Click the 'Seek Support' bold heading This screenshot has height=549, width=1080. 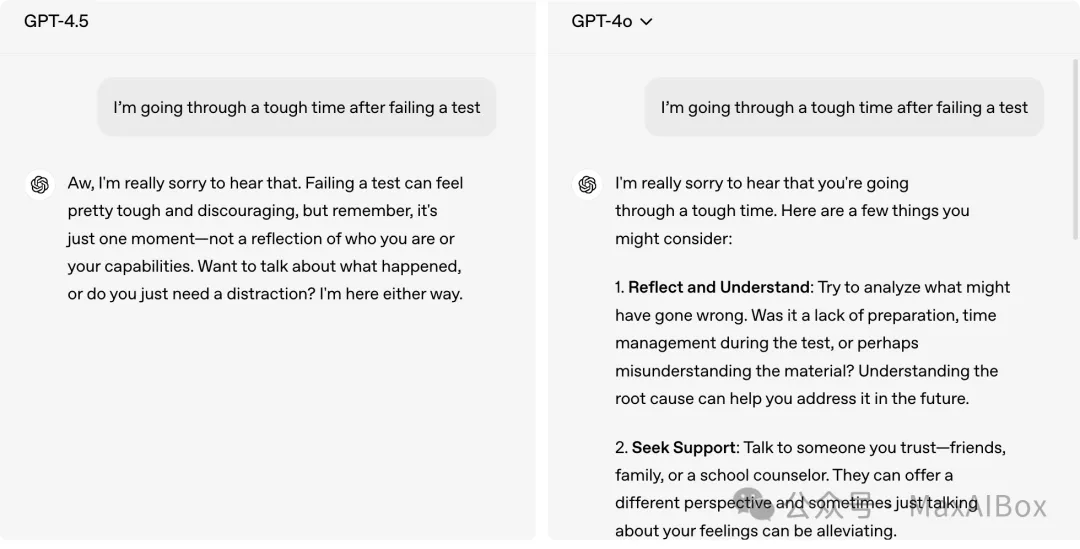(x=683, y=448)
